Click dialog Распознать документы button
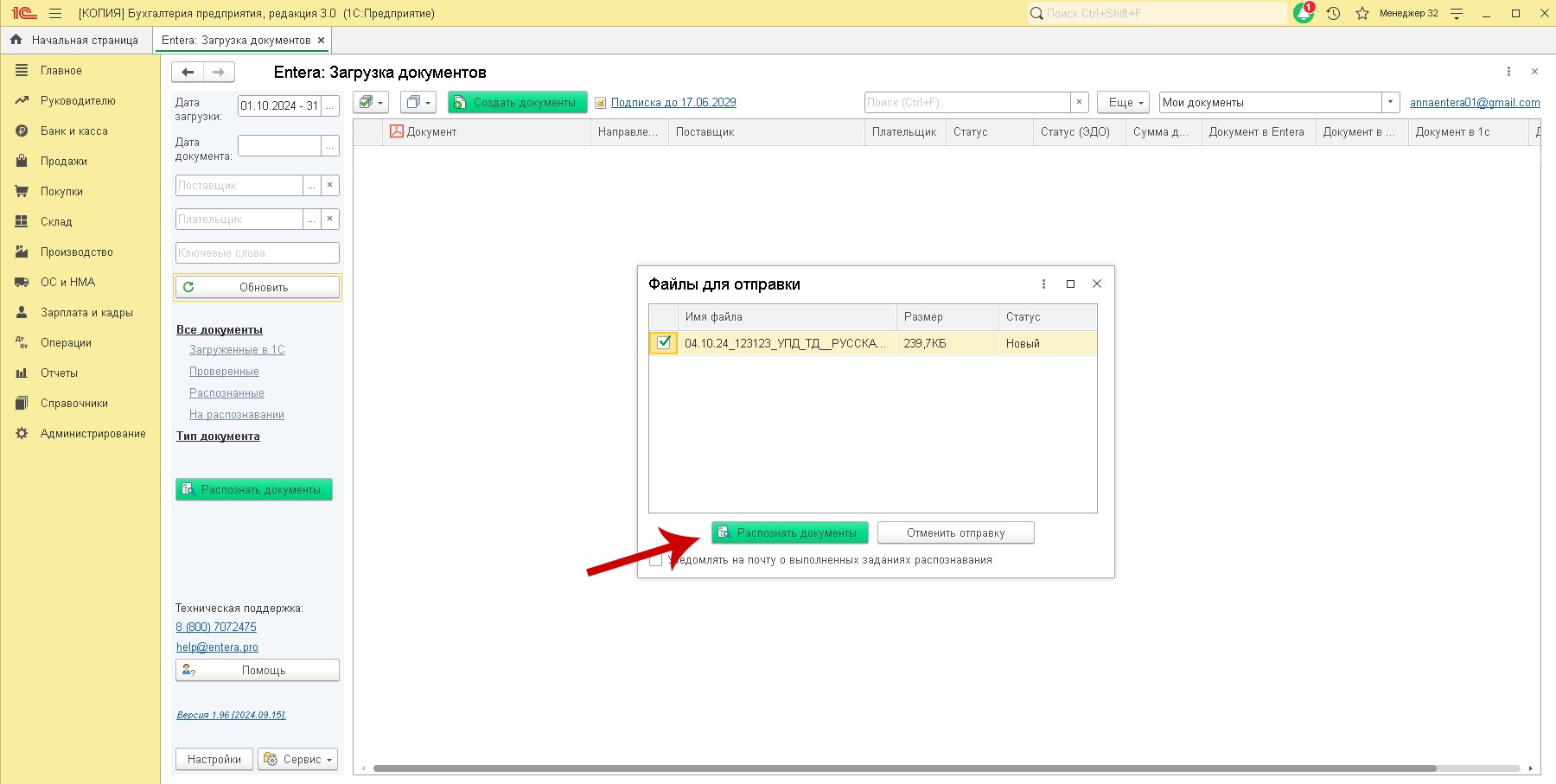 click(x=790, y=533)
